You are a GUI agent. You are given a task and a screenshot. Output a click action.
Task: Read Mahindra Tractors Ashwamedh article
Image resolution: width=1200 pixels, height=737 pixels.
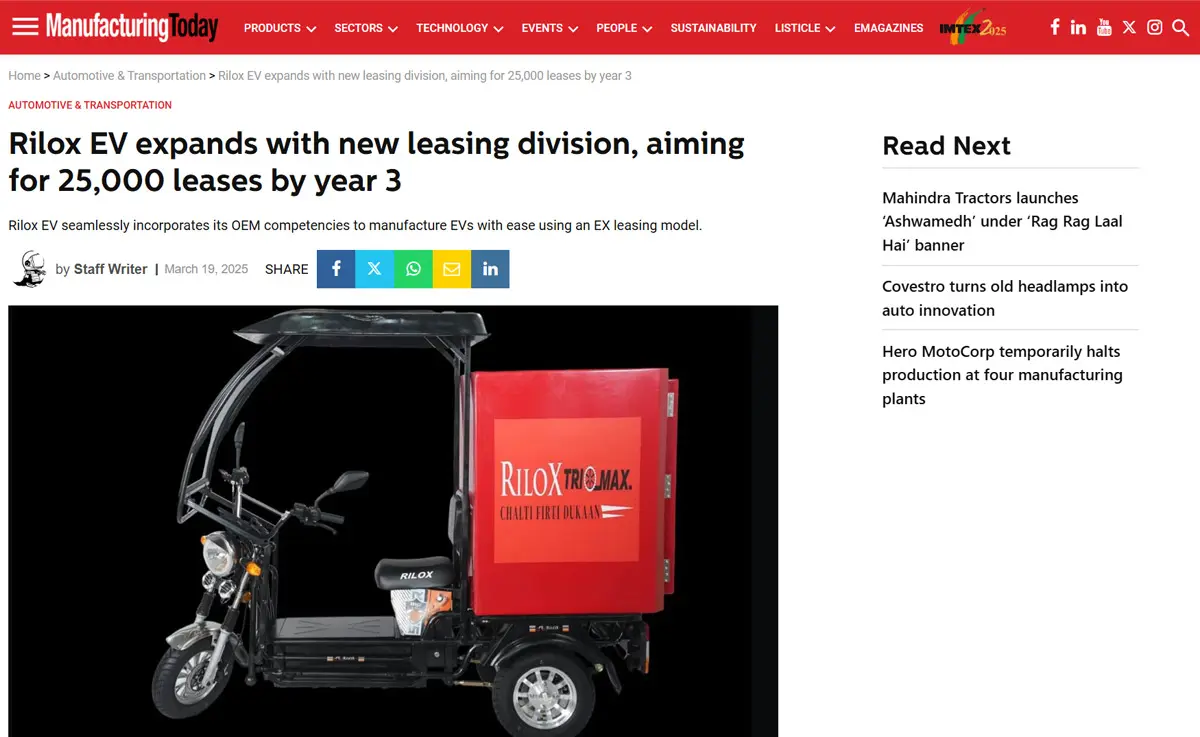coord(1002,221)
